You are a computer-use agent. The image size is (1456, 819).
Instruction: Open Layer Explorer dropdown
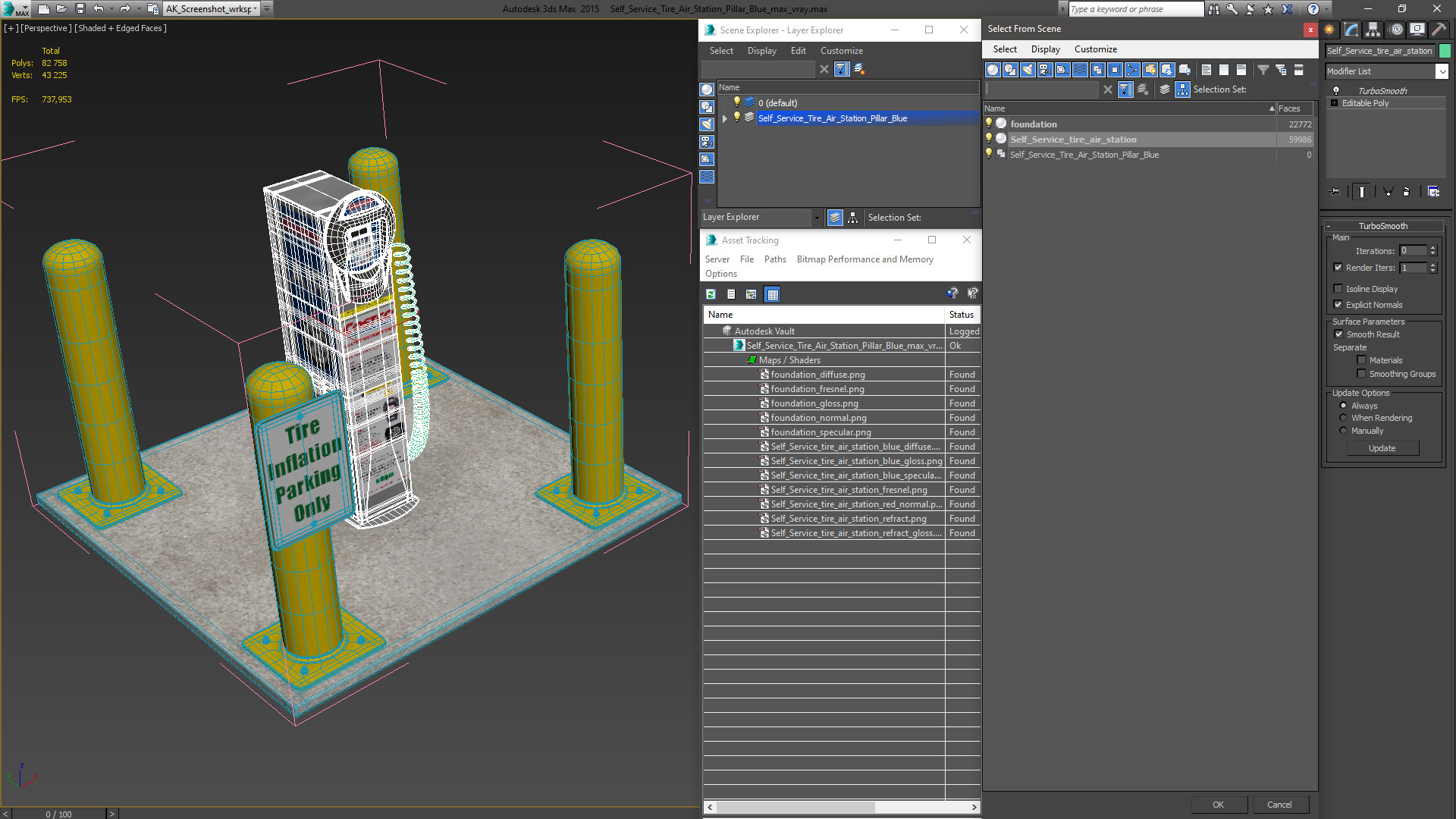click(816, 218)
